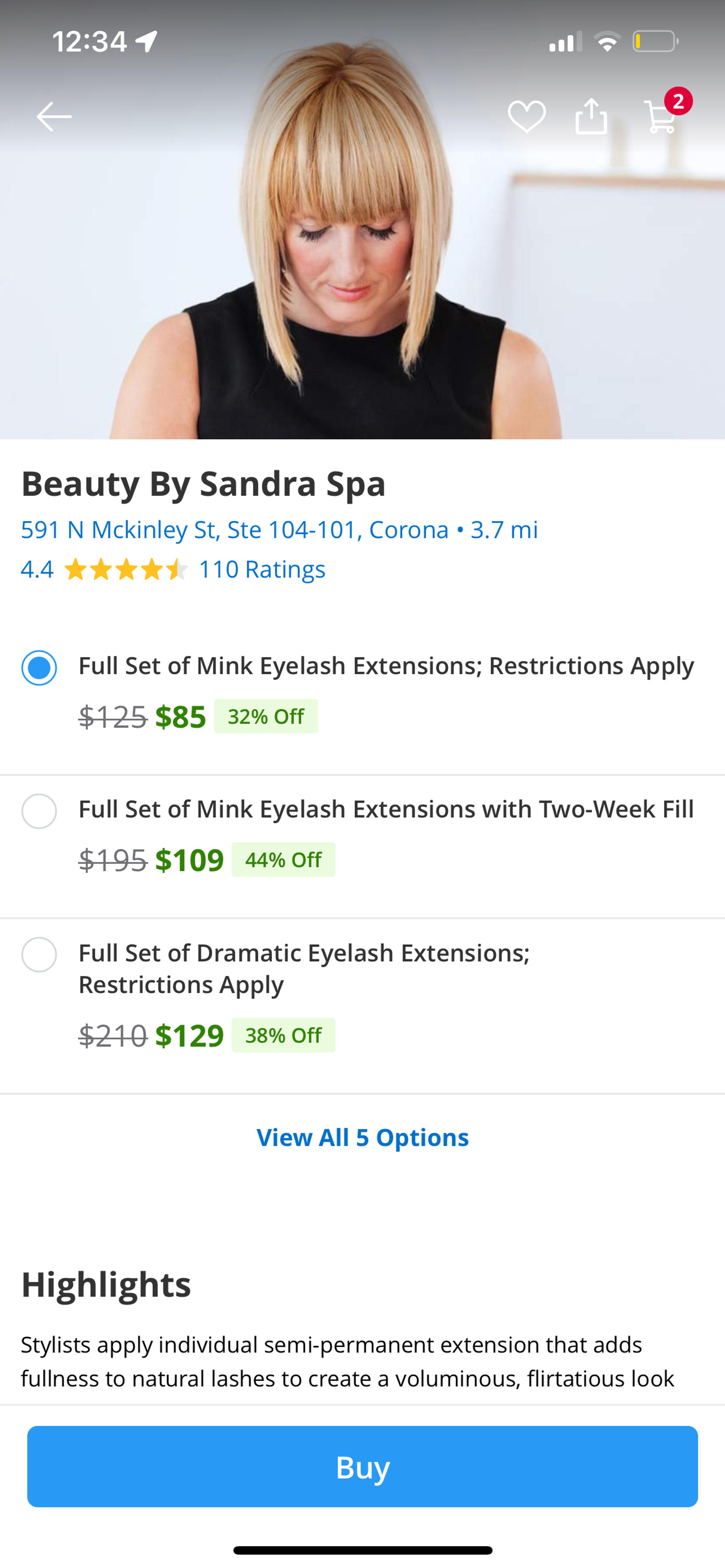This screenshot has height=1568, width=725.
Task: Select the $85 Mink Eyelash Extensions option
Action: pos(40,668)
